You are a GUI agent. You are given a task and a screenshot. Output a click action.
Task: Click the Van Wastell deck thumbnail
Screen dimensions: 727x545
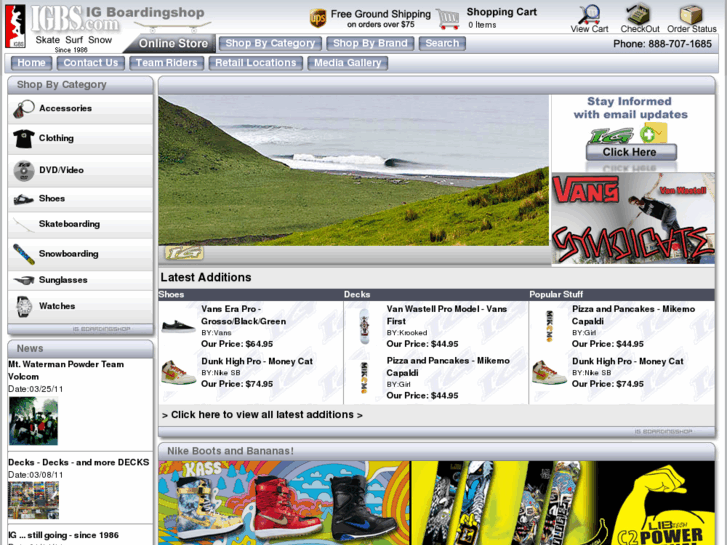[364, 326]
